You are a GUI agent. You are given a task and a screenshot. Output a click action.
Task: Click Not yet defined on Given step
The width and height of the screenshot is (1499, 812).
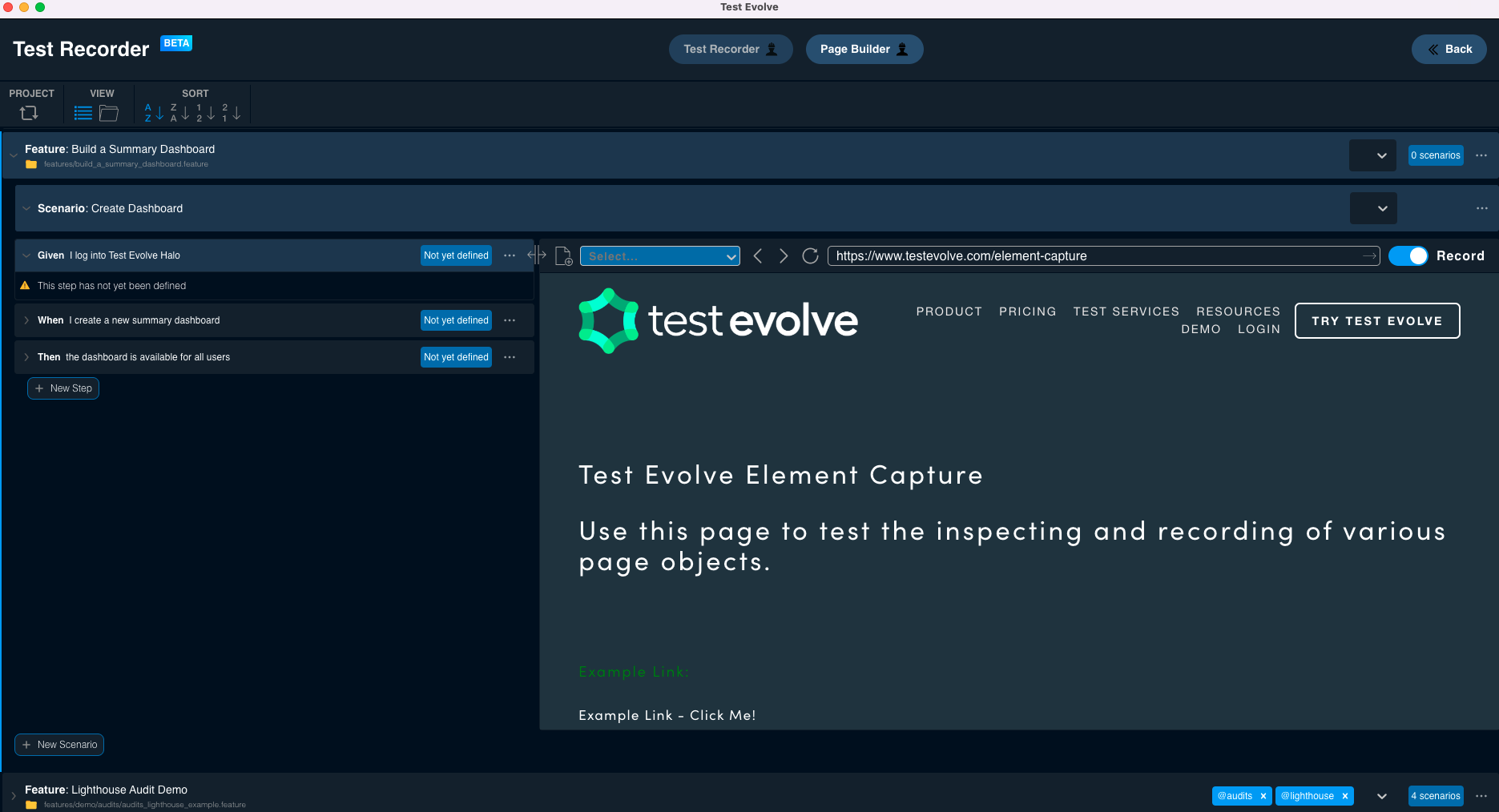pyautogui.click(x=456, y=255)
